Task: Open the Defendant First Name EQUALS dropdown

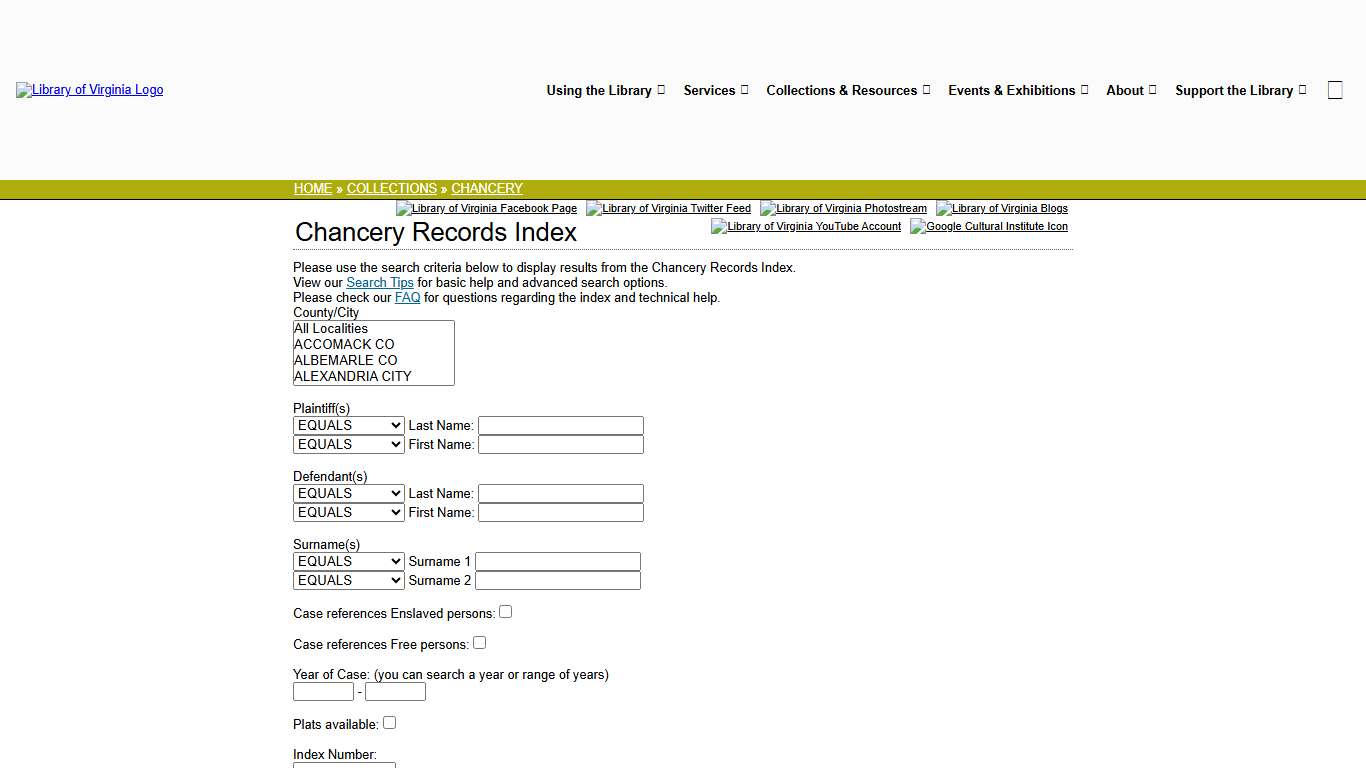Action: click(348, 512)
